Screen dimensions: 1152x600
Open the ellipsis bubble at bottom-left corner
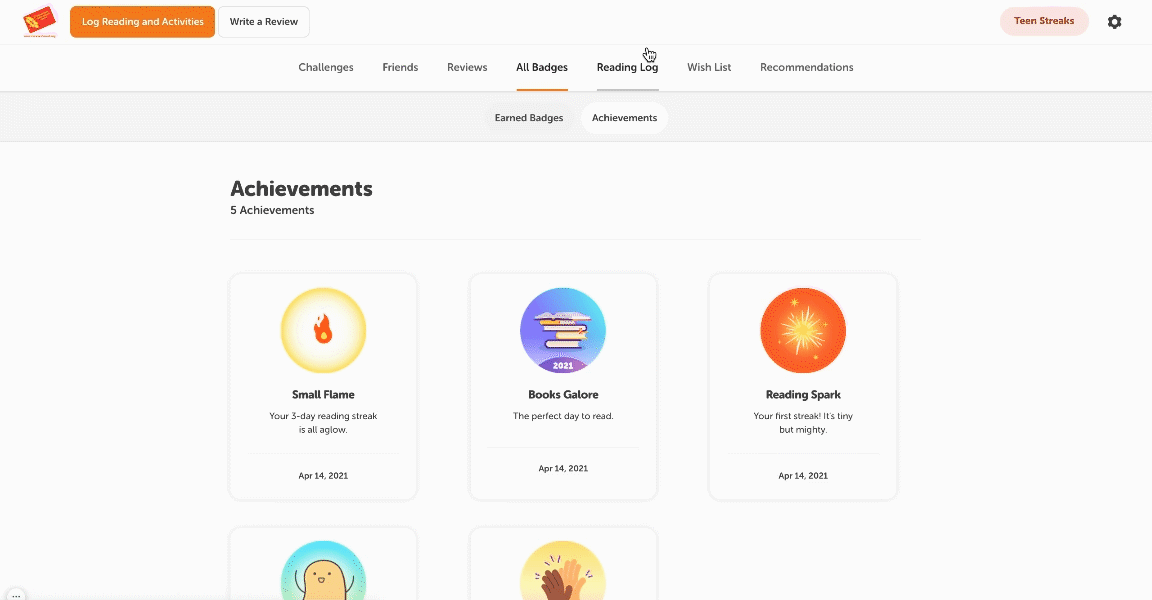[x=15, y=595]
